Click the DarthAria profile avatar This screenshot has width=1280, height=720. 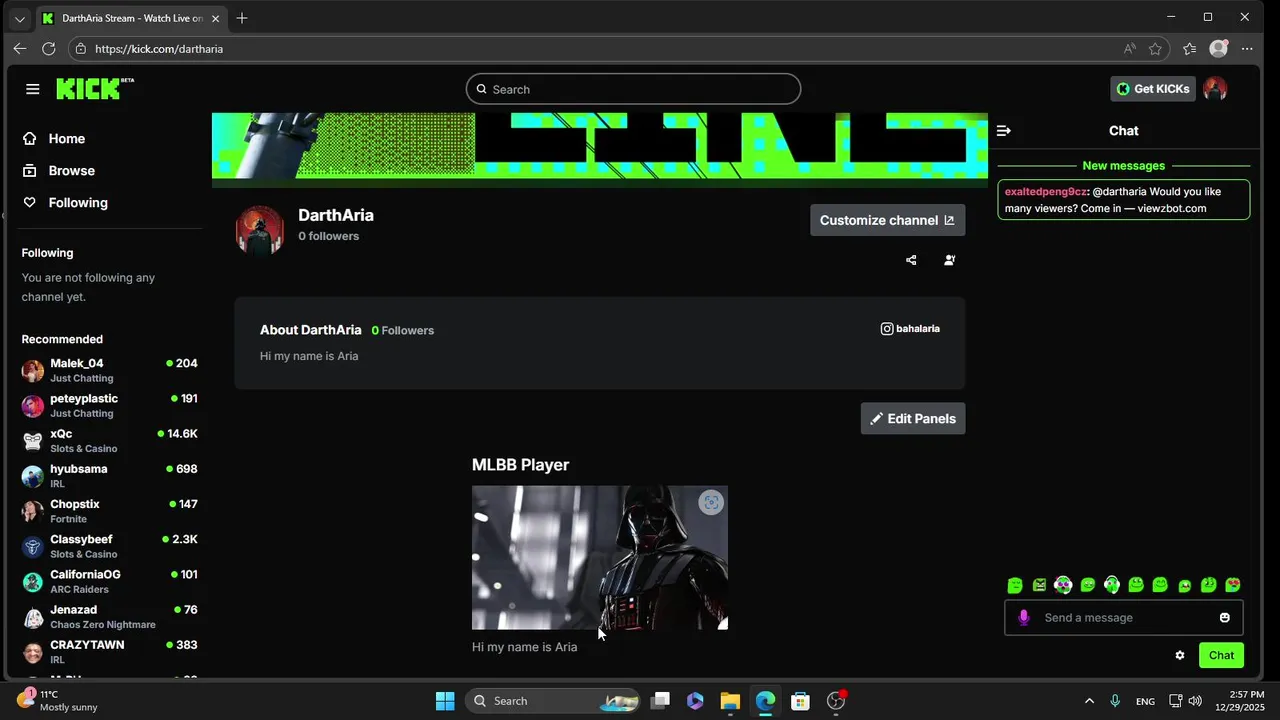(x=260, y=230)
